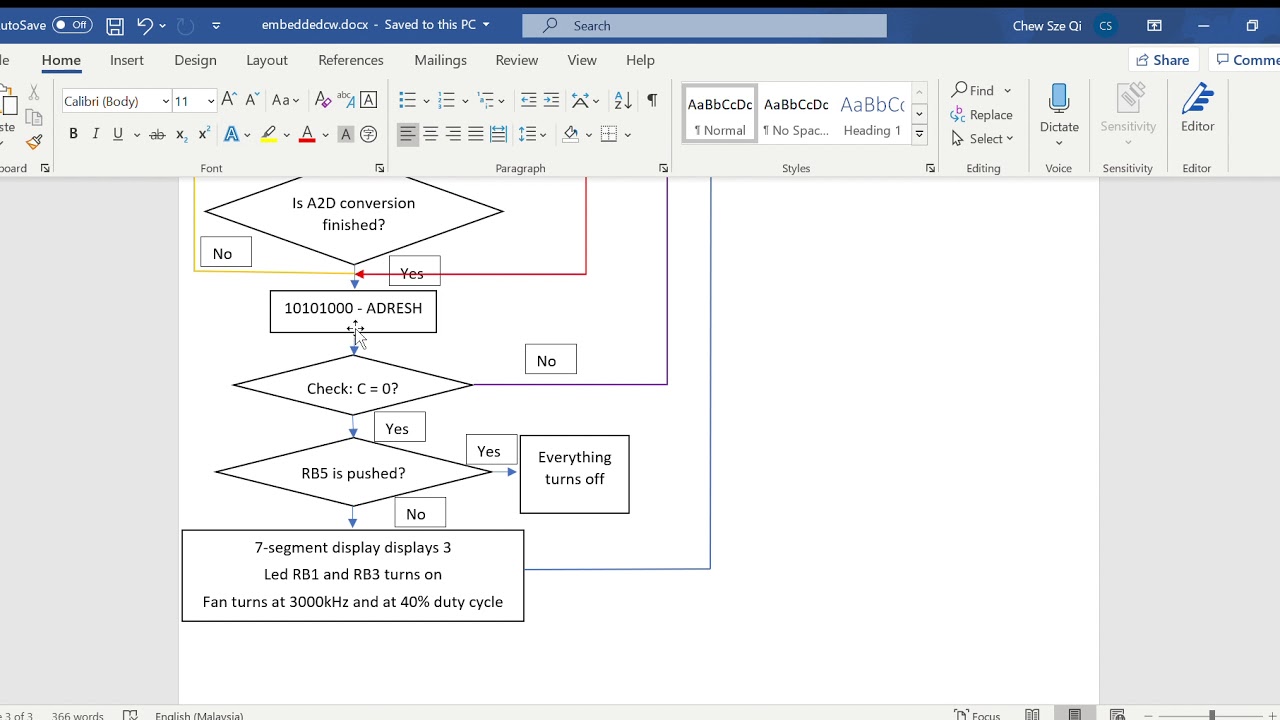Decrease indent of paragraph
Image resolution: width=1280 pixels, height=720 pixels.
coord(528,100)
